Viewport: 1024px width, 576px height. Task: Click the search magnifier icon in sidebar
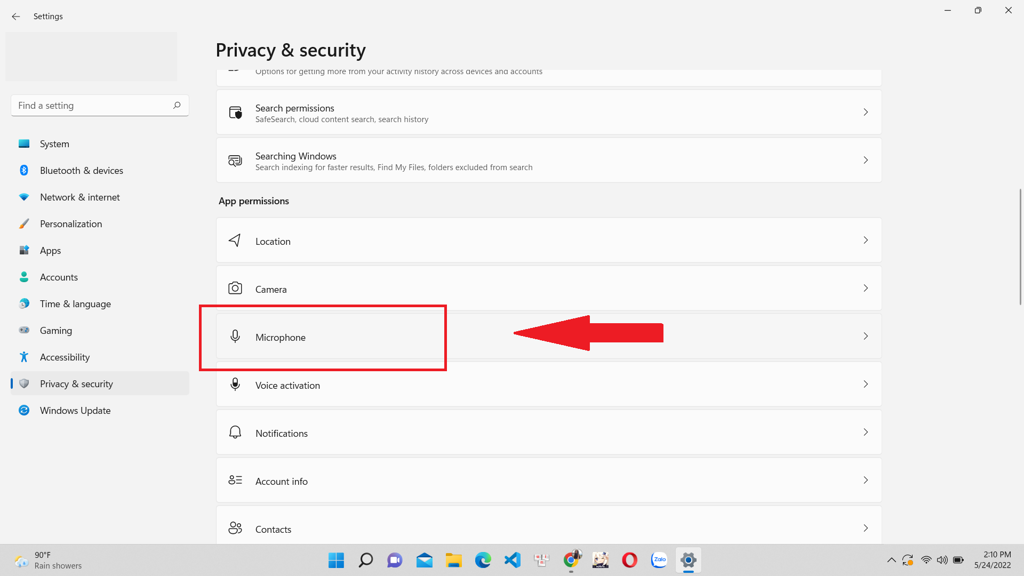(x=177, y=105)
